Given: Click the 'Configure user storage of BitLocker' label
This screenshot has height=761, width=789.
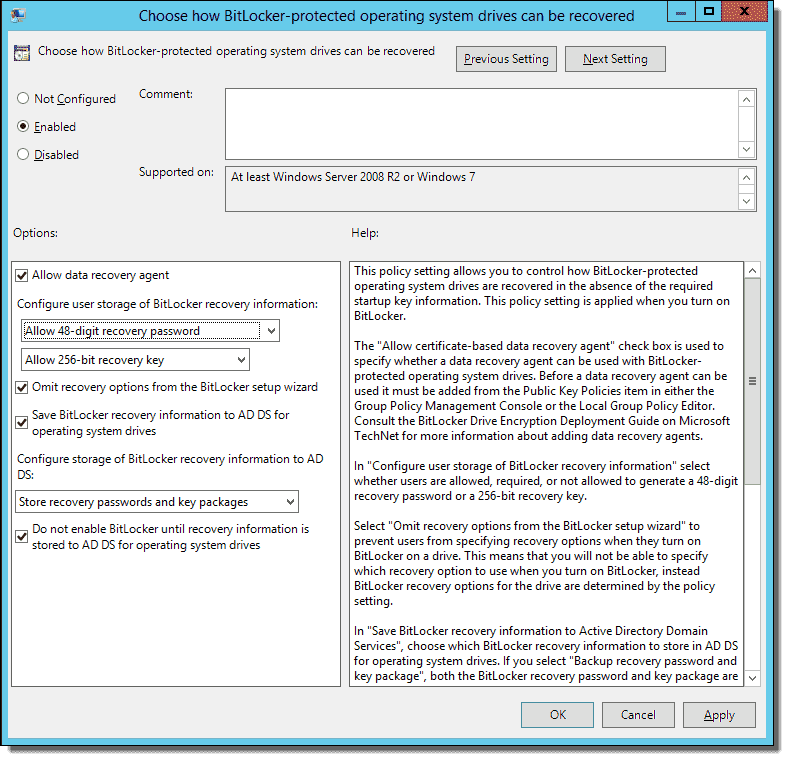Looking at the screenshot, I should point(168,305).
